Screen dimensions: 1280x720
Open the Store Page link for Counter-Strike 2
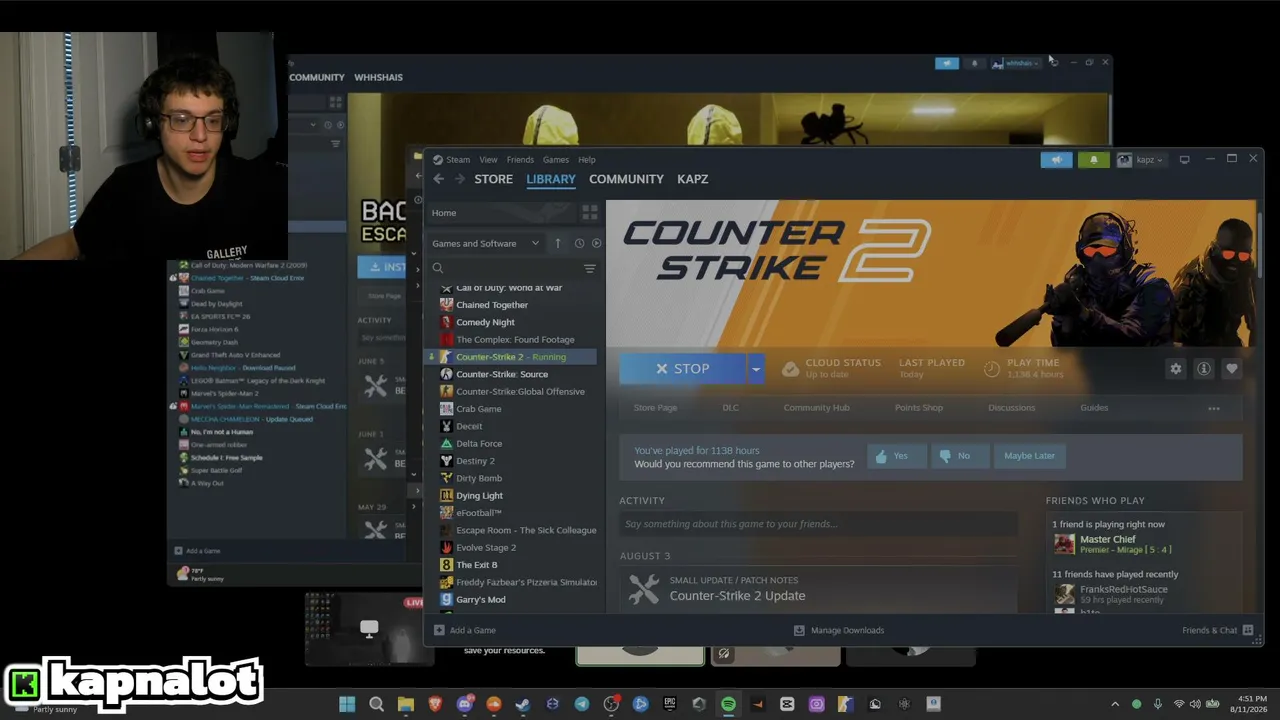[x=656, y=408]
